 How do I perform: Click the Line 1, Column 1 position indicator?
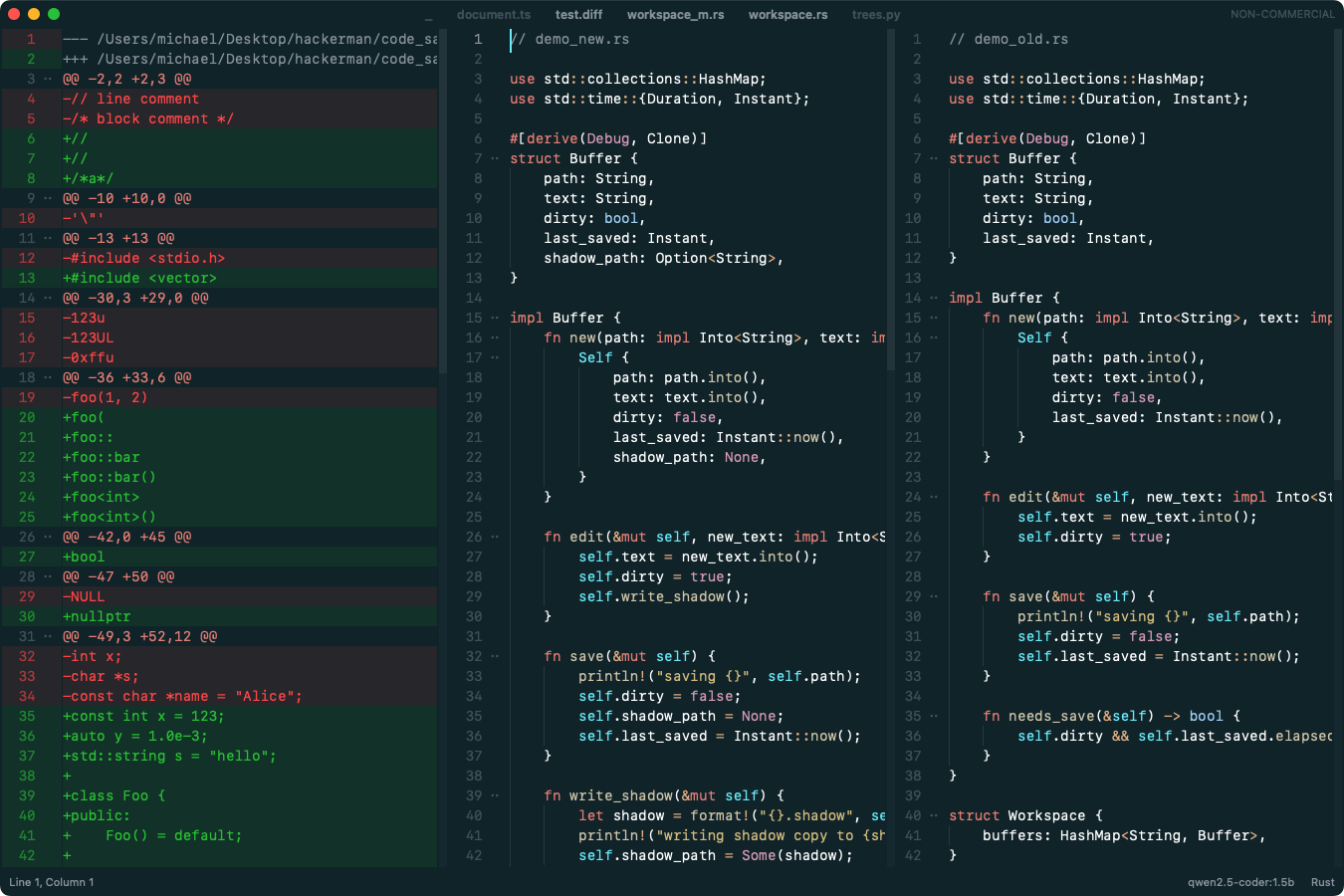click(52, 882)
